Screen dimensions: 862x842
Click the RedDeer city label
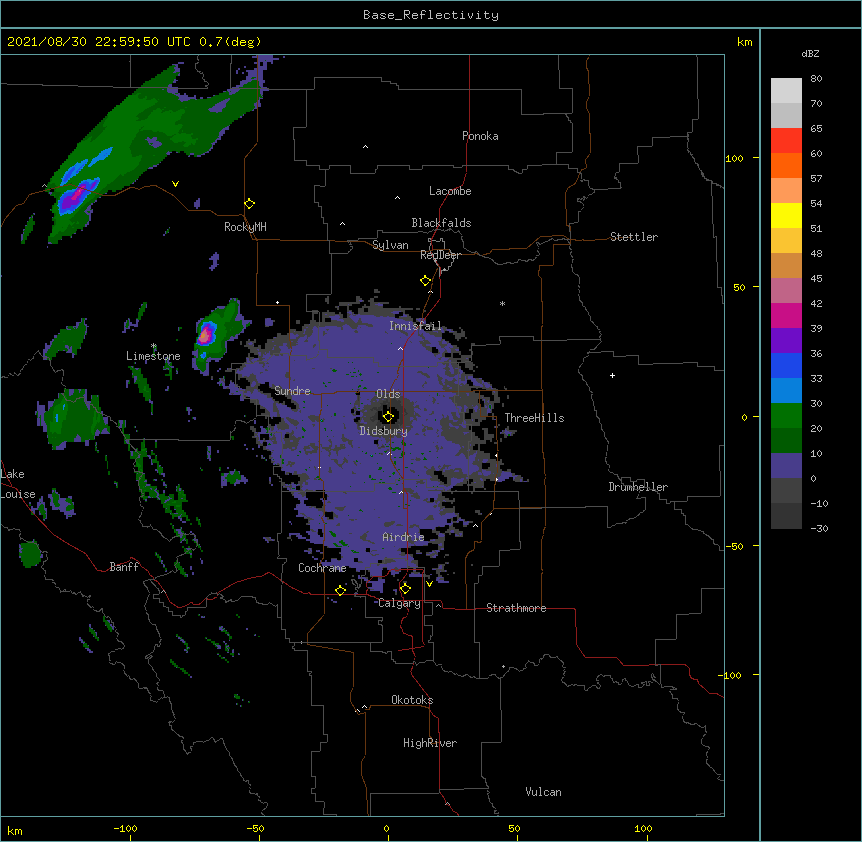coord(440,255)
